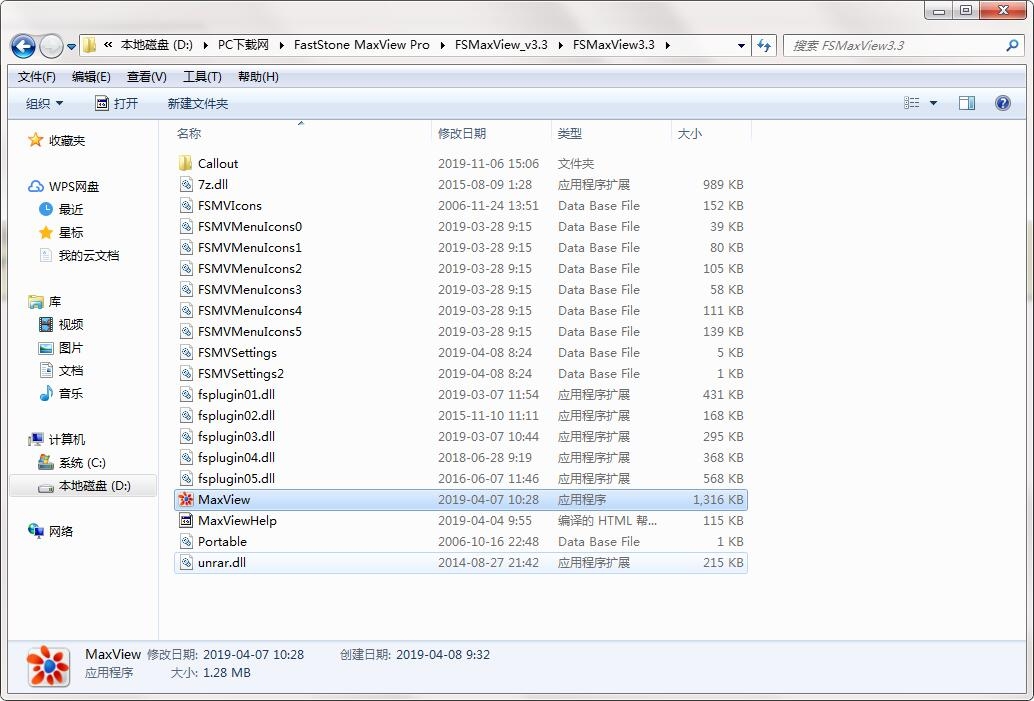Click the FSMVMenuIcons4 file icon
The height and width of the screenshot is (701, 1034).
[x=186, y=311]
